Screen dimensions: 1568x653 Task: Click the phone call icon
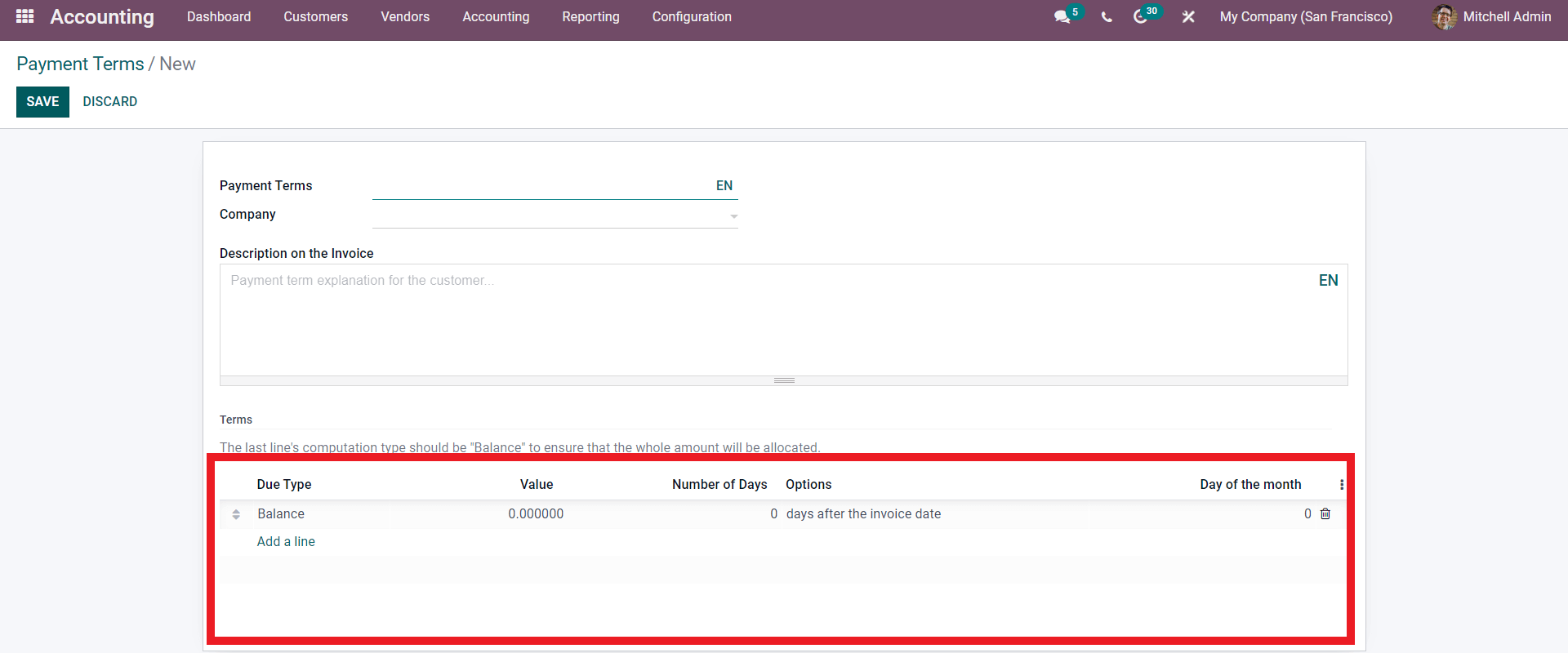pyautogui.click(x=1107, y=17)
